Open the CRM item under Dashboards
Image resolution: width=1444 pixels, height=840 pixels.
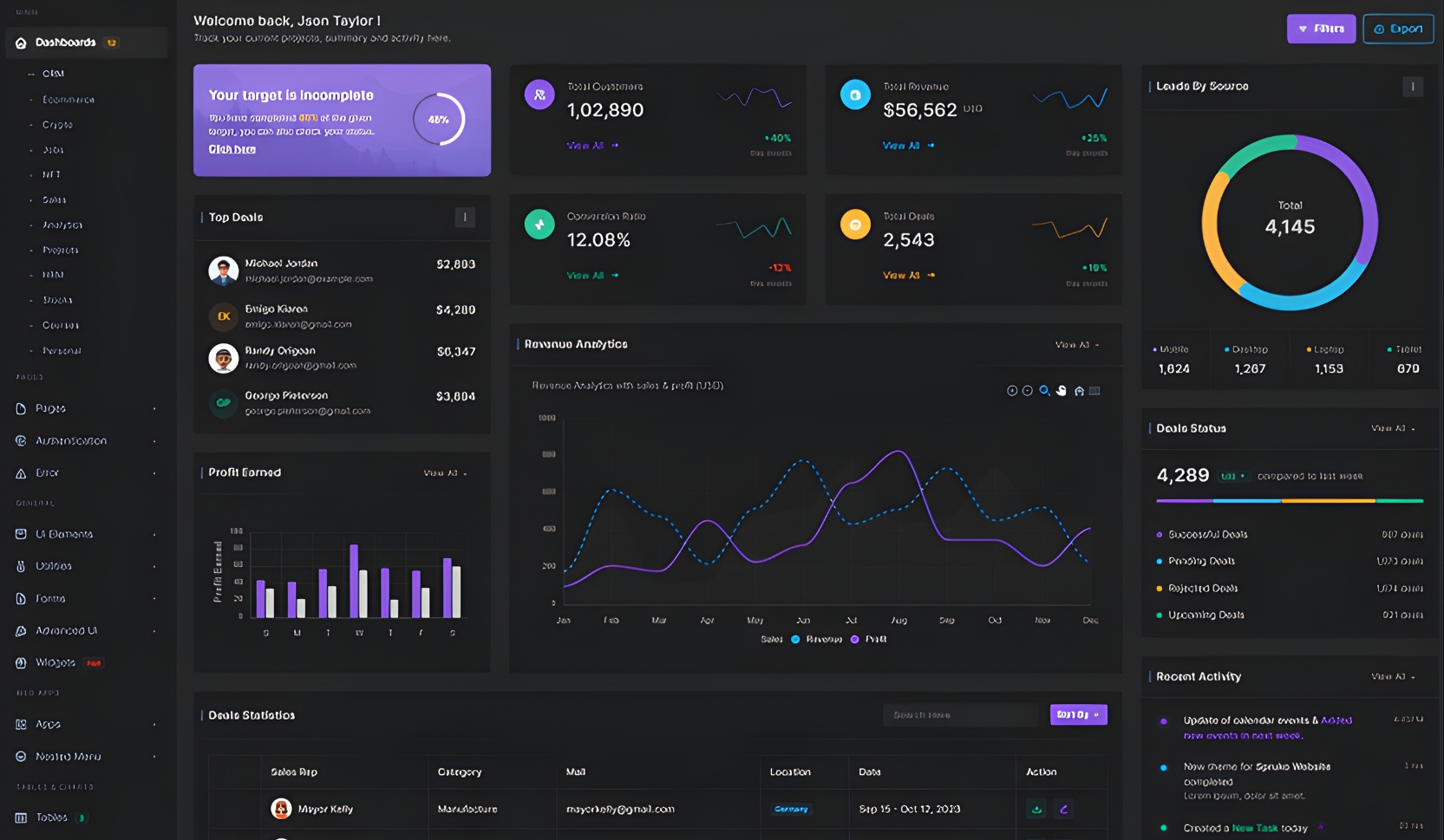coord(53,74)
